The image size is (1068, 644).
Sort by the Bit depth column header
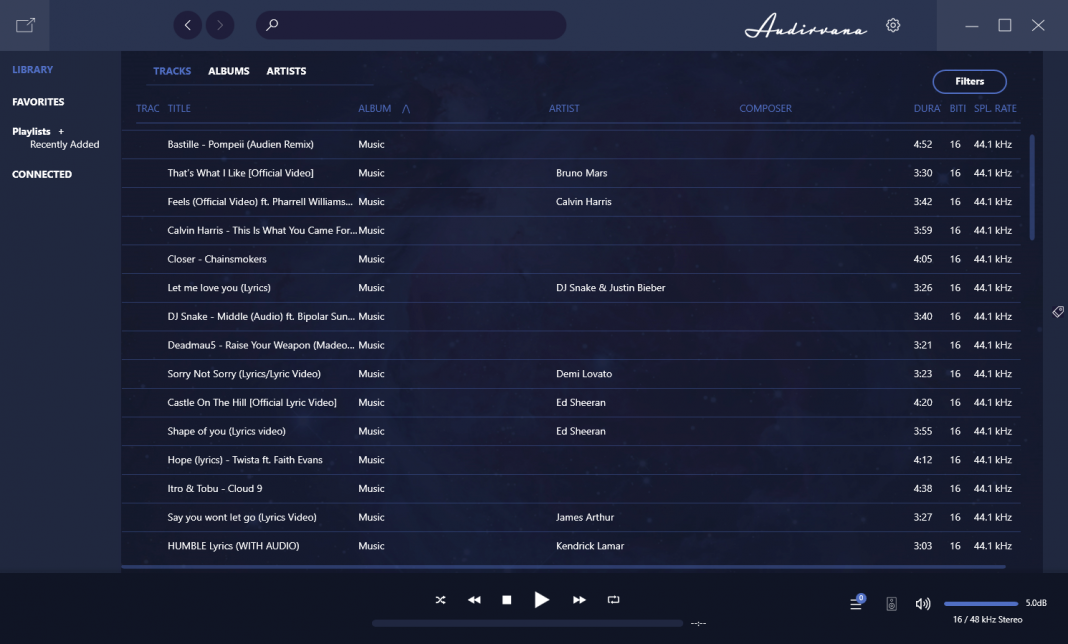coord(958,108)
